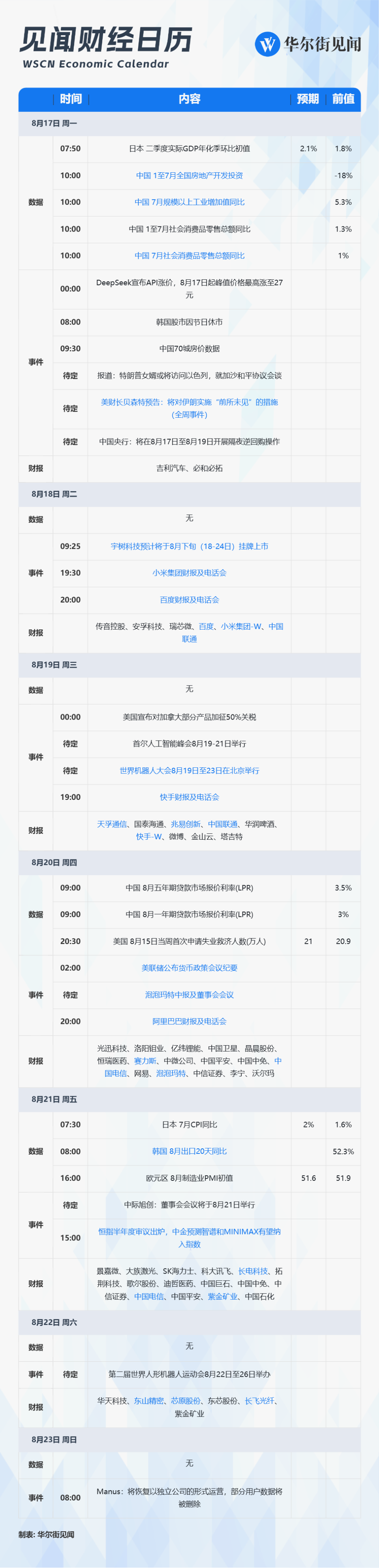The width and height of the screenshot is (379, 1568).
Task: Click 长电科技 in the Friday earnings list
Action: coord(252,1272)
